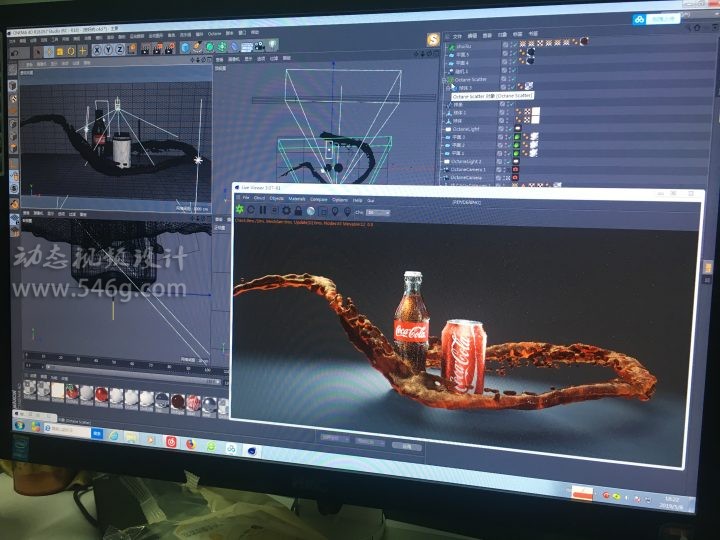Expand the OctaneCamera object row

click(446, 178)
